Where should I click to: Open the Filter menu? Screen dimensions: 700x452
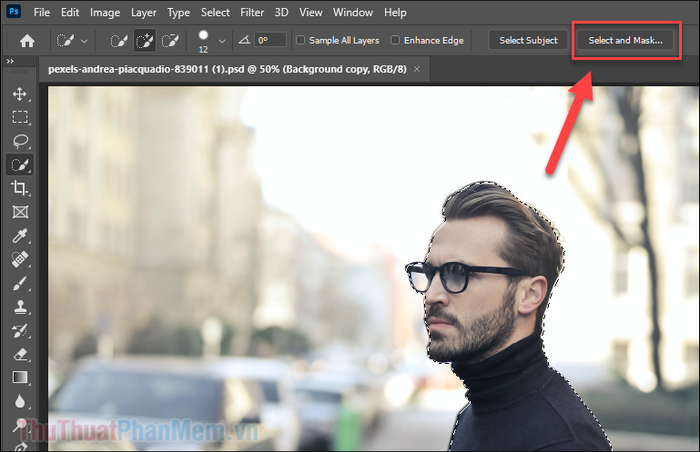pyautogui.click(x=252, y=13)
